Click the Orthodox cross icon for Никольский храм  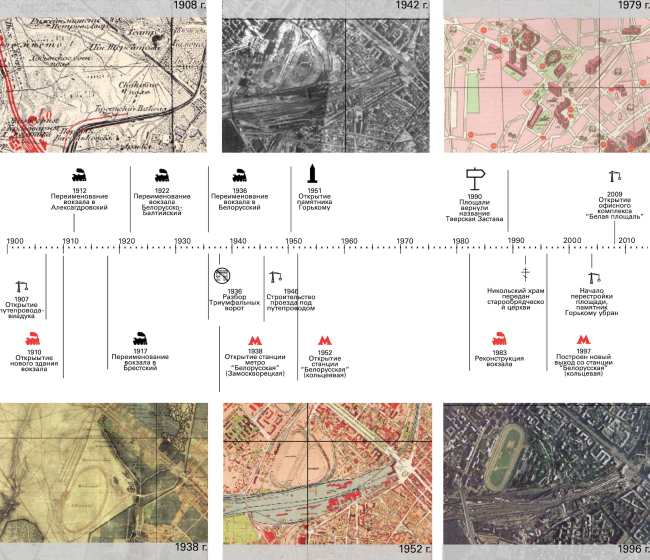(525, 276)
